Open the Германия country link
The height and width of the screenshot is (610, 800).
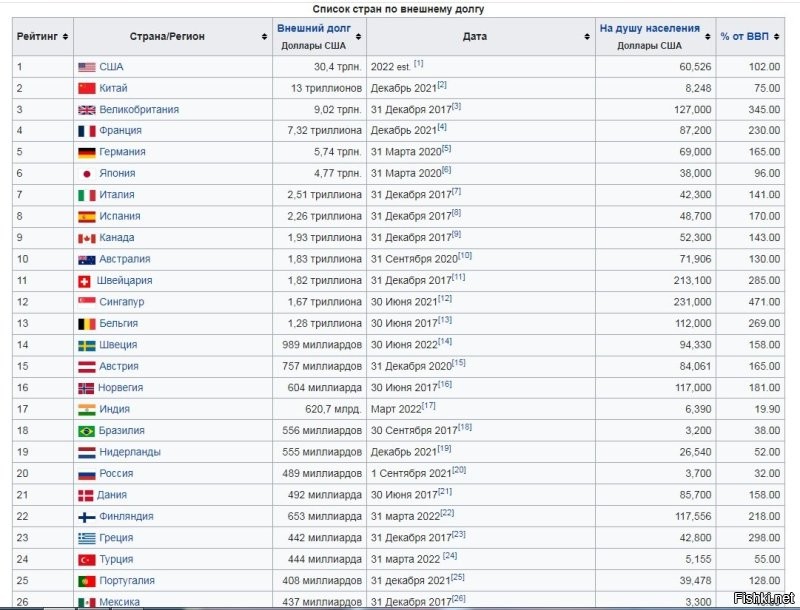[122, 152]
